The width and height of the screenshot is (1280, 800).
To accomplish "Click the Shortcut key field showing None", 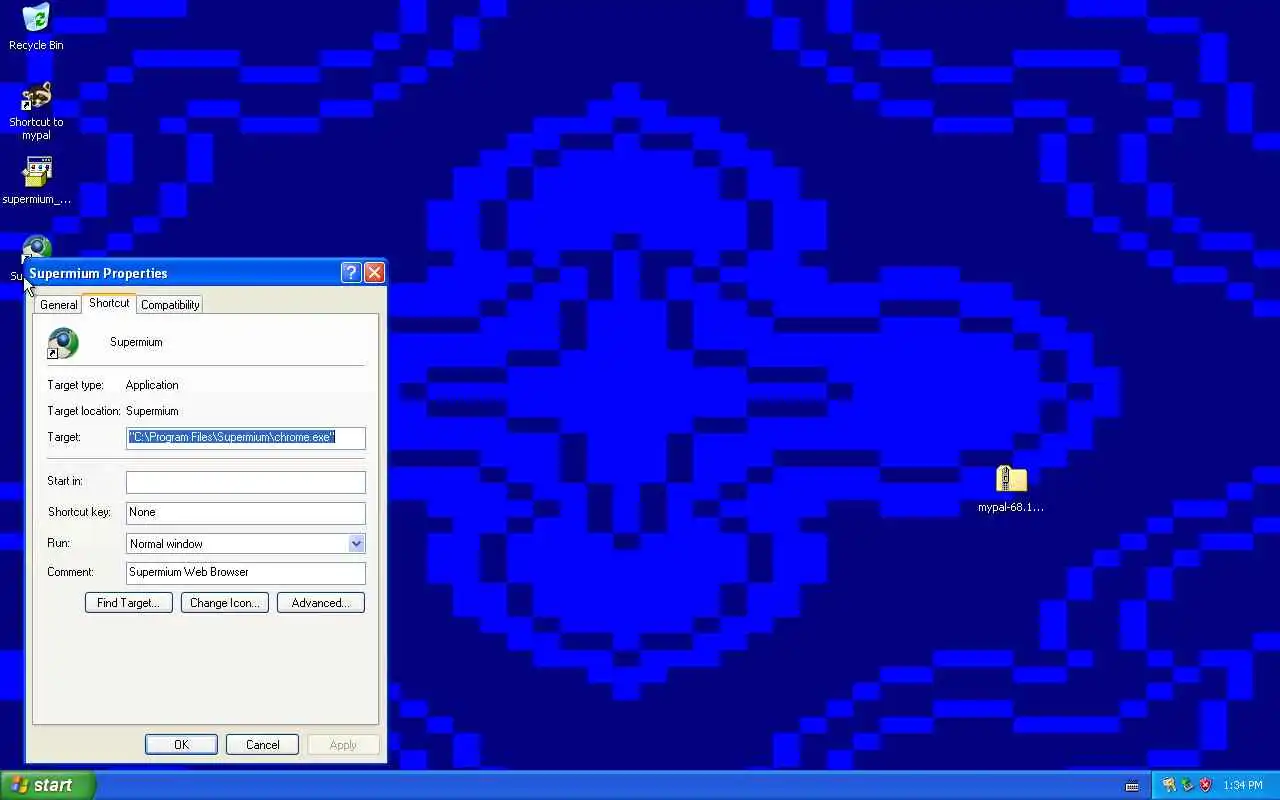I will point(246,512).
